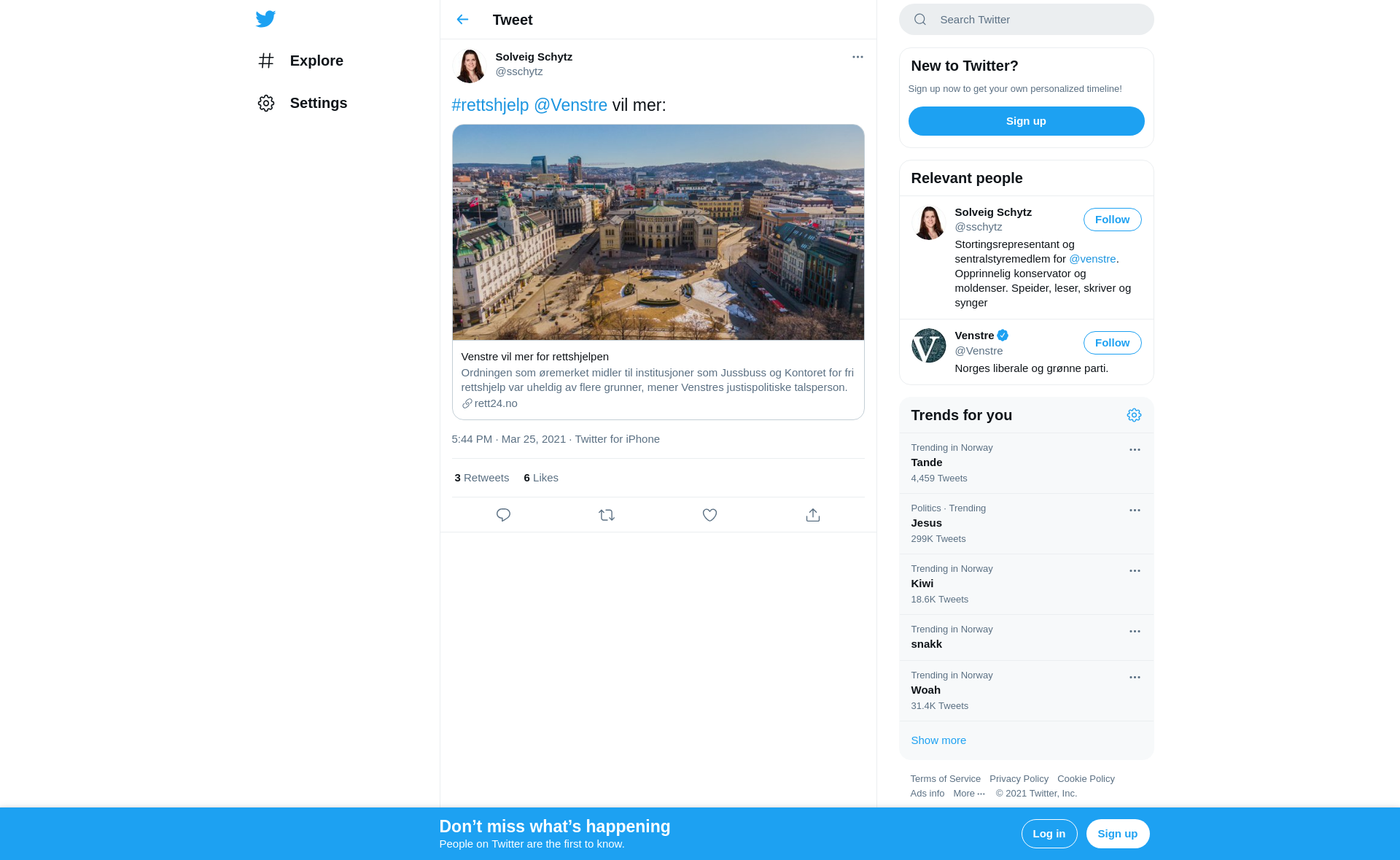
Task: Open Privacy Policy link
Action: (x=1019, y=779)
